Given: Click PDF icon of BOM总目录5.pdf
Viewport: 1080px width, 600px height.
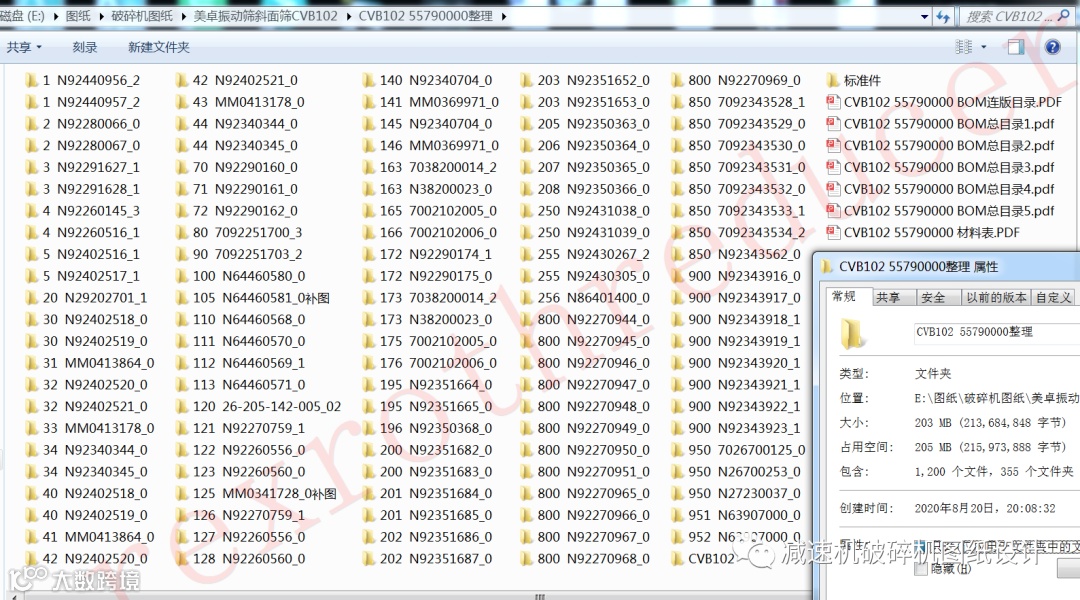Looking at the screenshot, I should [x=833, y=210].
